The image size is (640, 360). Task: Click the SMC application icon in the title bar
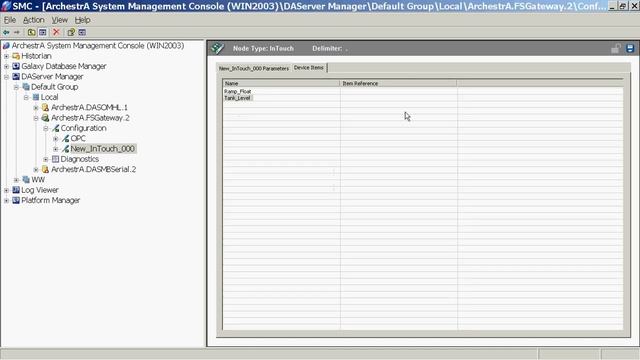click(x=6, y=6)
